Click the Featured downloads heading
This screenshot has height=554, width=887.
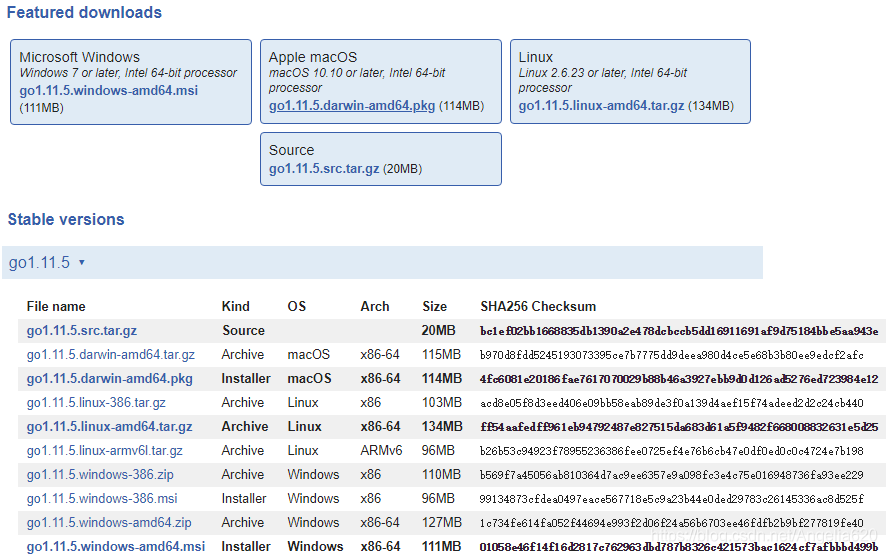[84, 12]
